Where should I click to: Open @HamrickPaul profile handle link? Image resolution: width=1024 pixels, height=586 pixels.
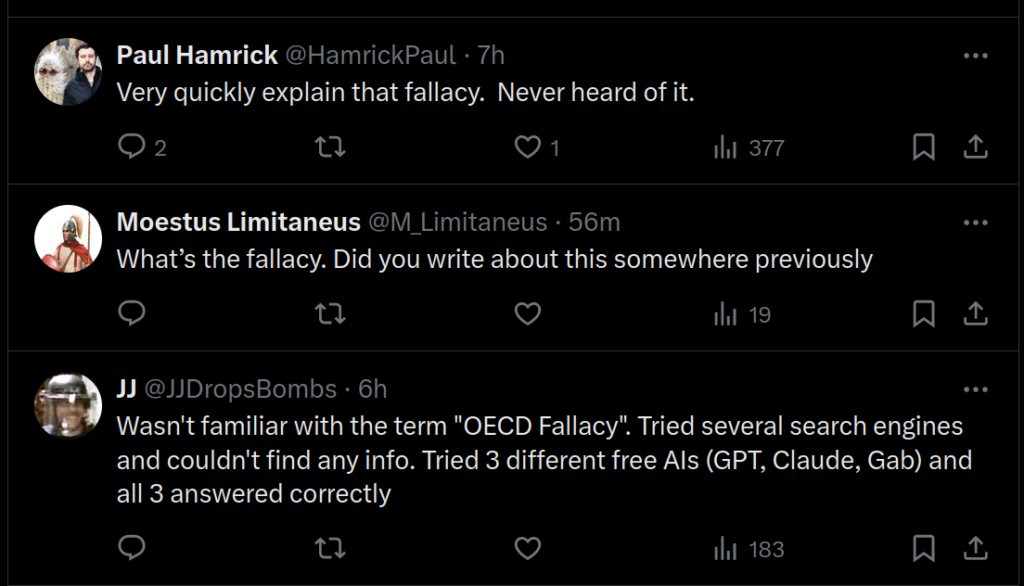point(371,56)
